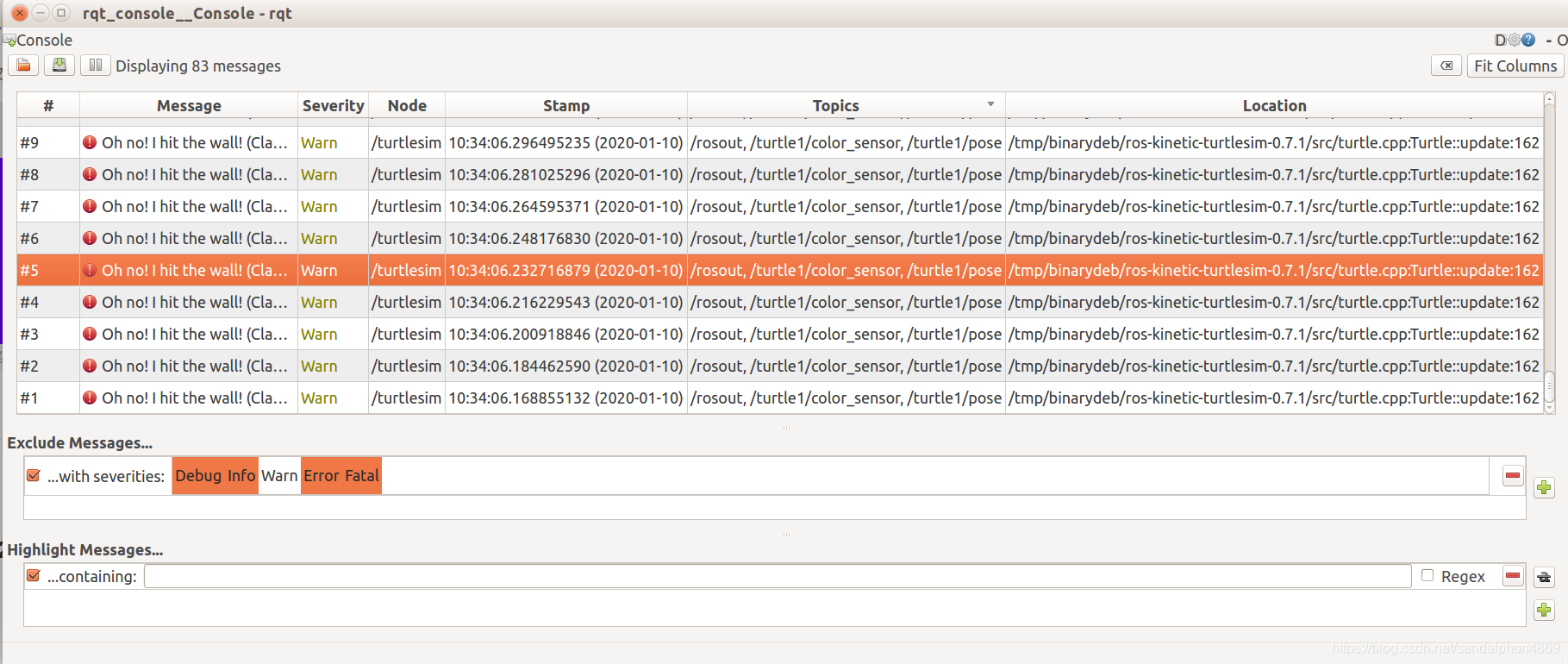Select message row #8
This screenshot has width=1568, height=664.
click(x=780, y=174)
